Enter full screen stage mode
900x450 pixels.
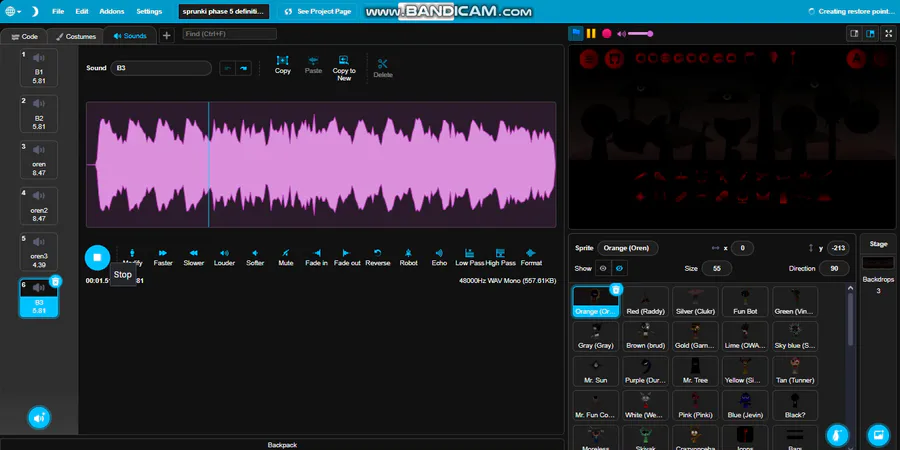(x=889, y=33)
